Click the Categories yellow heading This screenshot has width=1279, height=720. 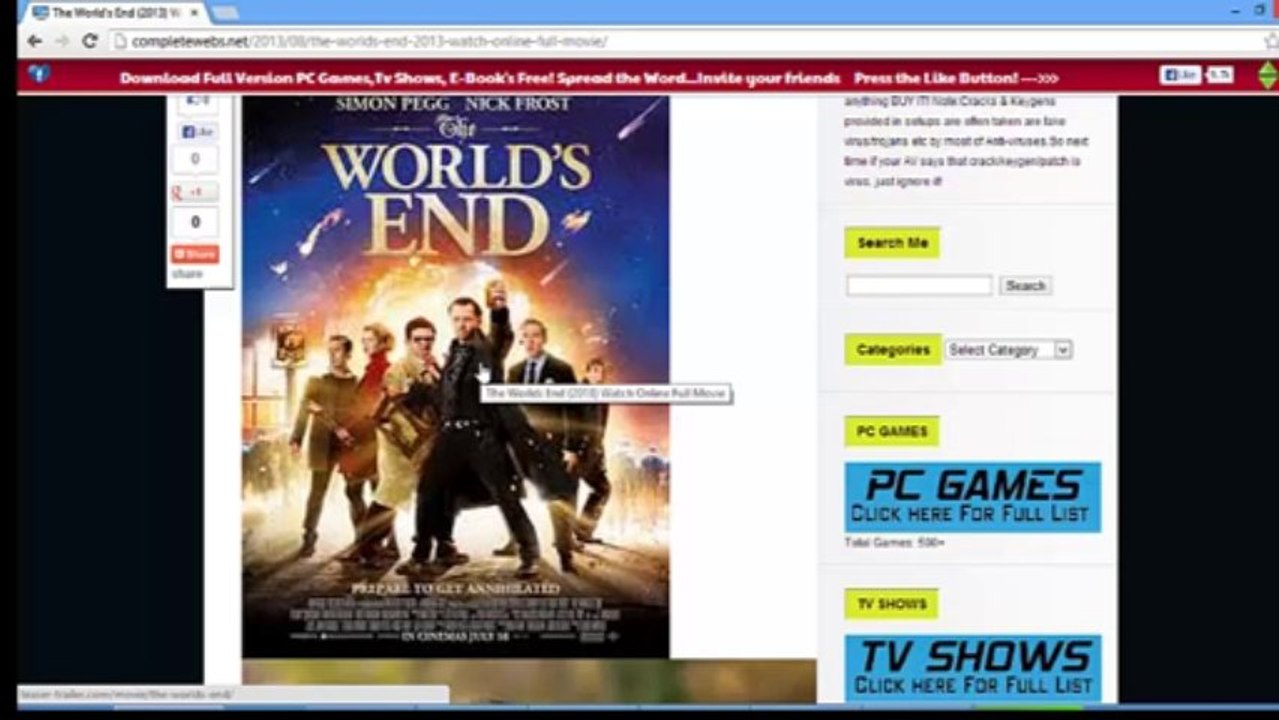pos(893,349)
